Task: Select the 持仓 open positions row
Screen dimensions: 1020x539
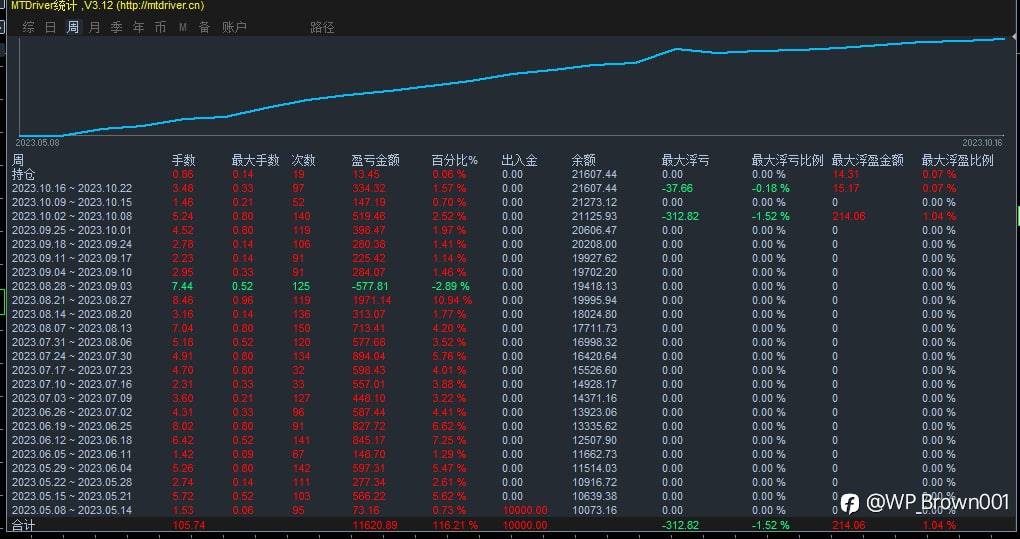Action: click(x=507, y=174)
